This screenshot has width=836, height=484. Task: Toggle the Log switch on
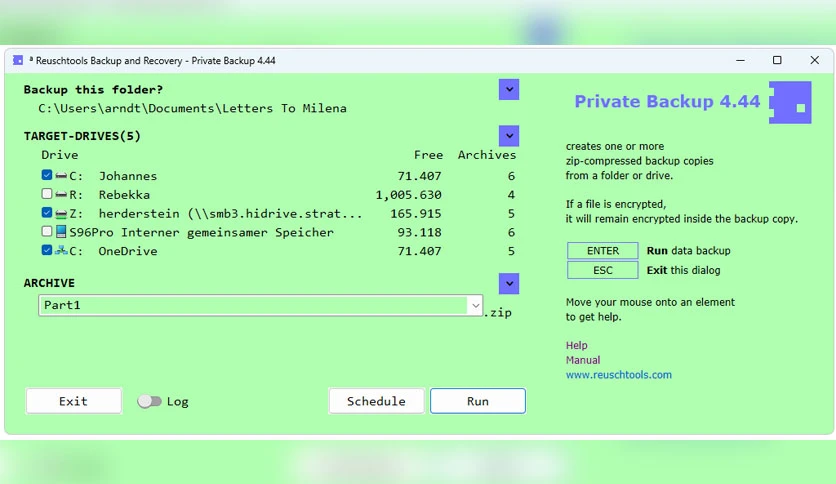pyautogui.click(x=149, y=401)
